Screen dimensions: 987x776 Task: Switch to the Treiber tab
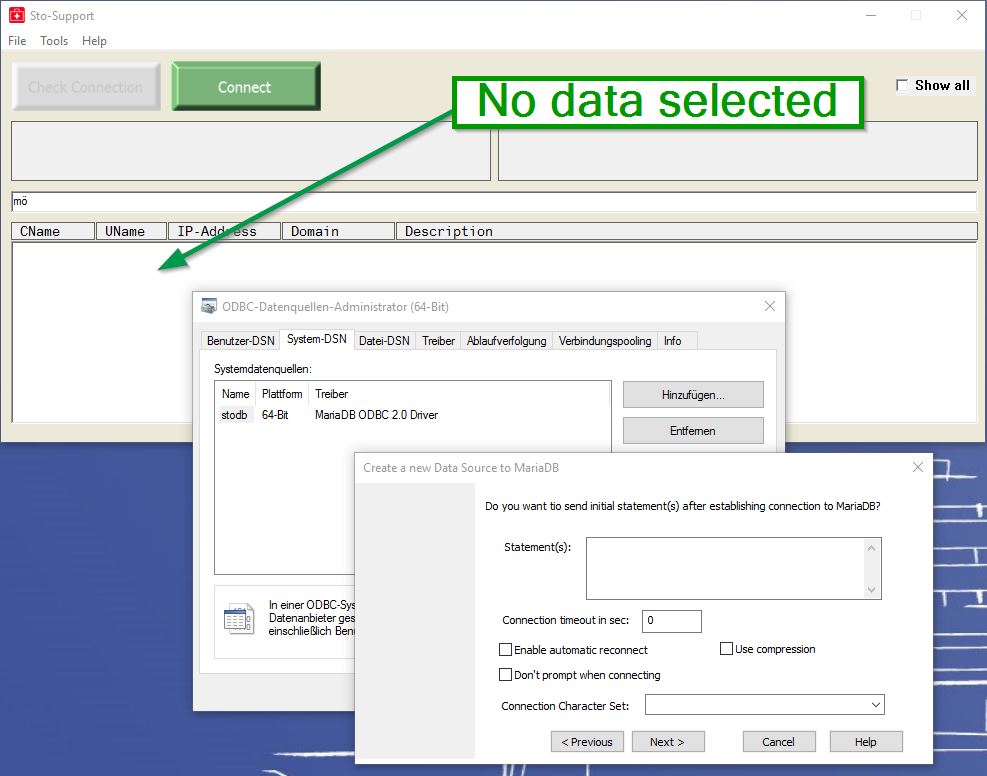(x=438, y=341)
